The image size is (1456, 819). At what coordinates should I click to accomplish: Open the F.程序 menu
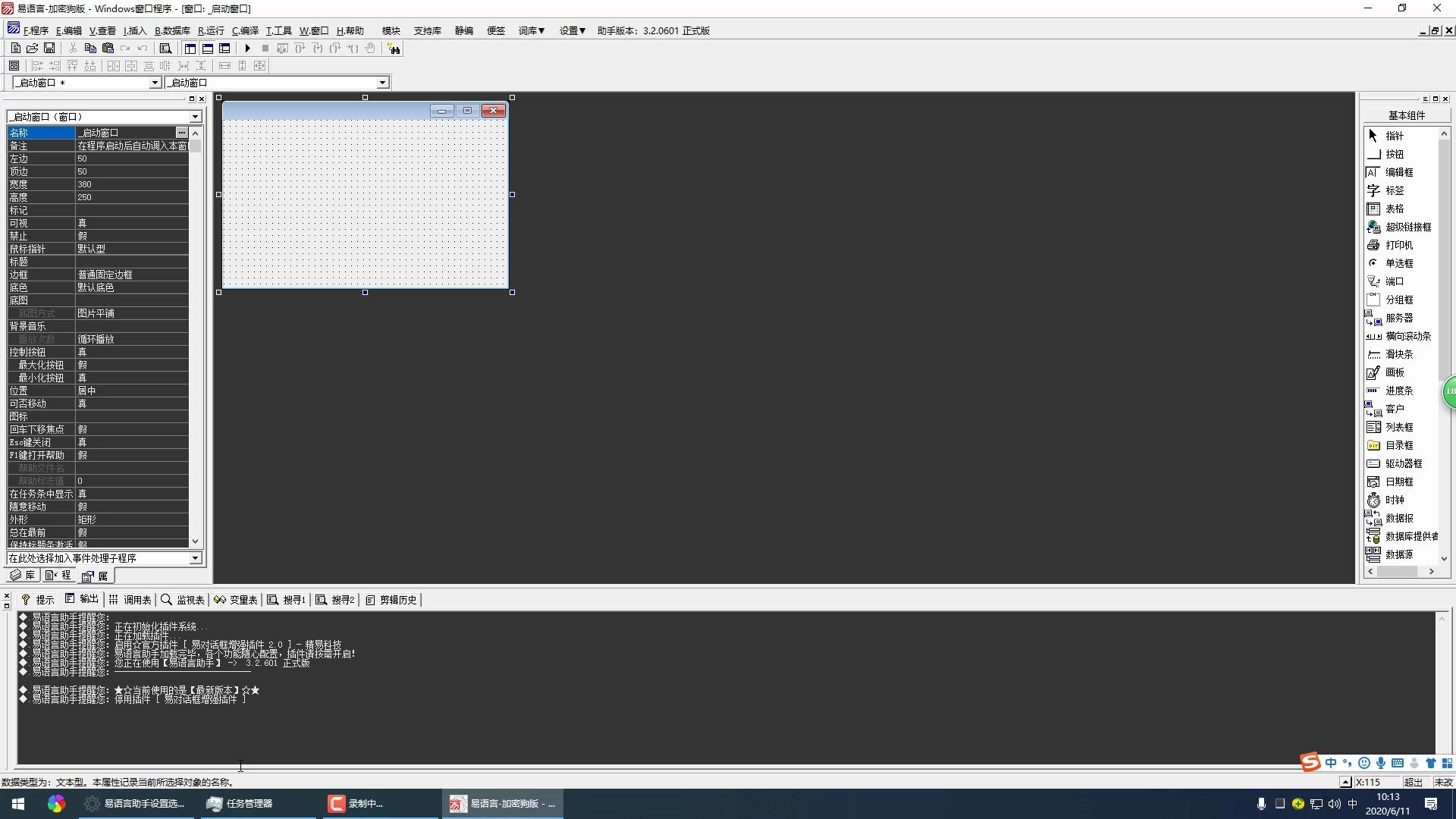[36, 31]
